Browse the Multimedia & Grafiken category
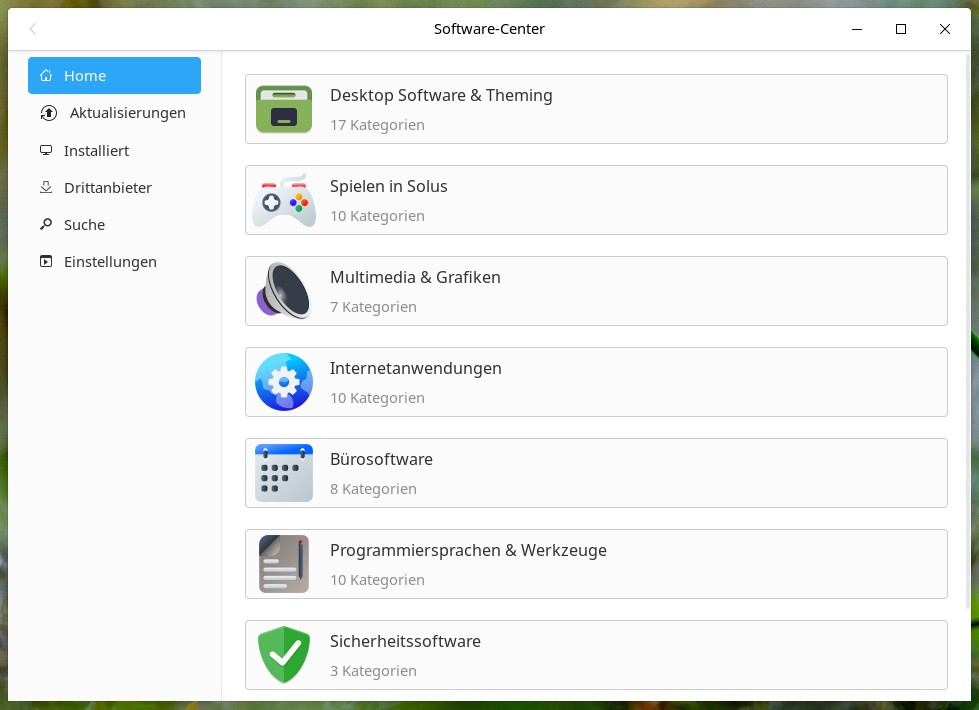Viewport: 979px width, 710px height. pyautogui.click(x=596, y=291)
